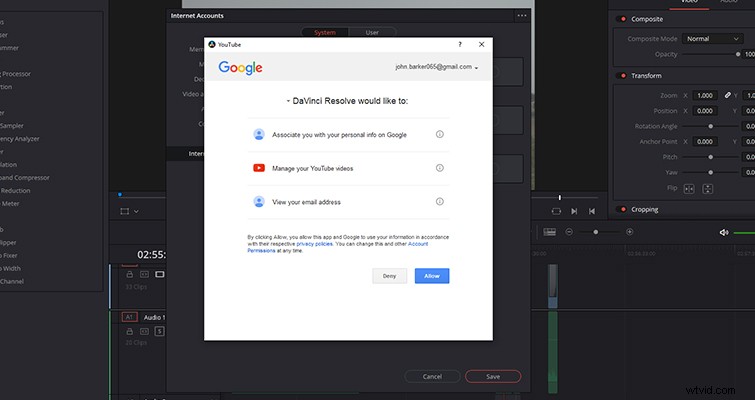
Task: Save the Internet Accounts preferences
Action: pyautogui.click(x=493, y=376)
